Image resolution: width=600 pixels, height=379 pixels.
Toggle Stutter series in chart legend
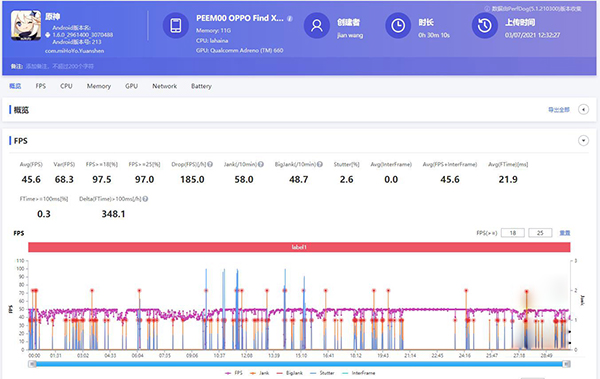322,373
